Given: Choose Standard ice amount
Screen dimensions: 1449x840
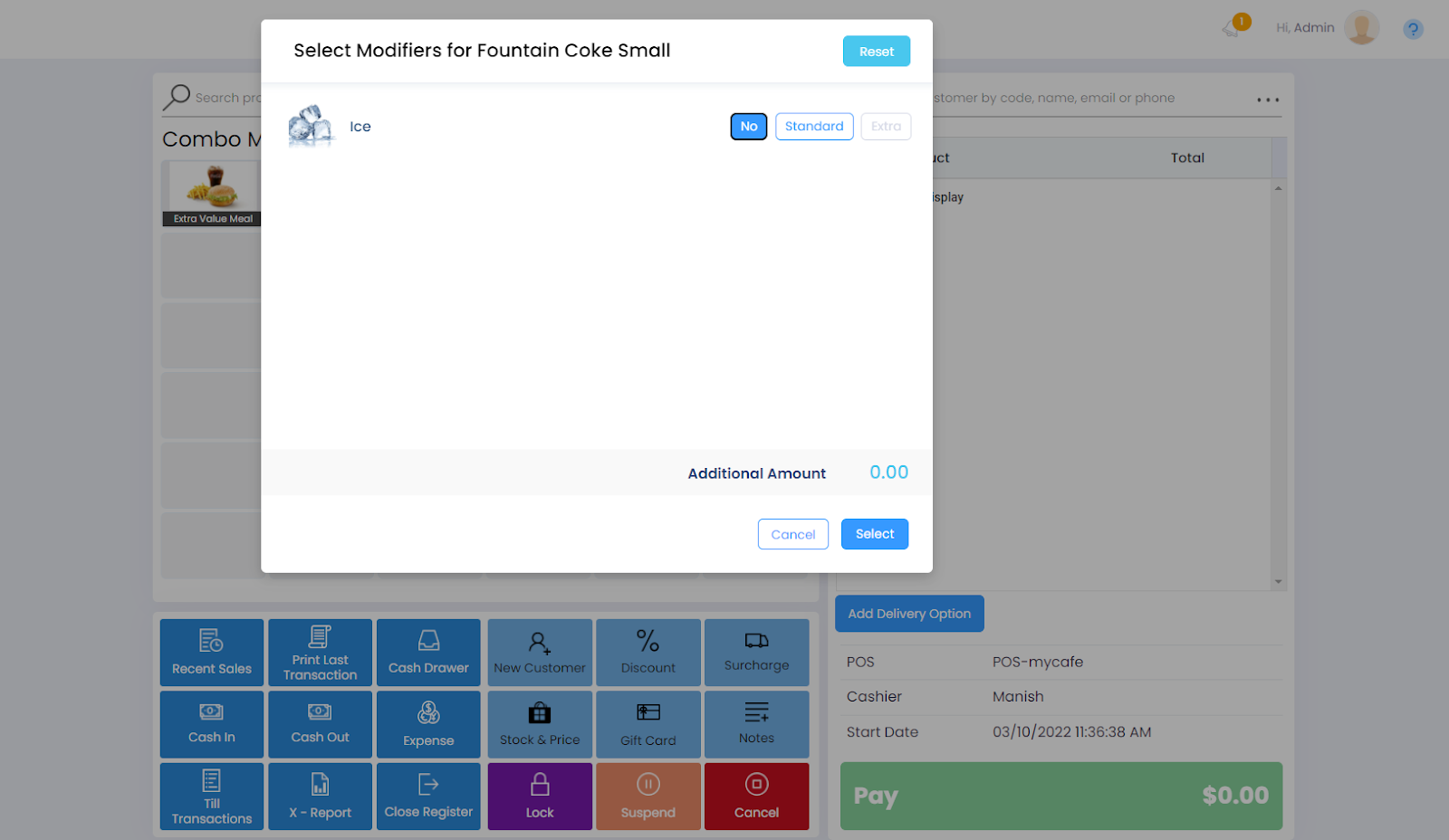Looking at the screenshot, I should (x=813, y=127).
